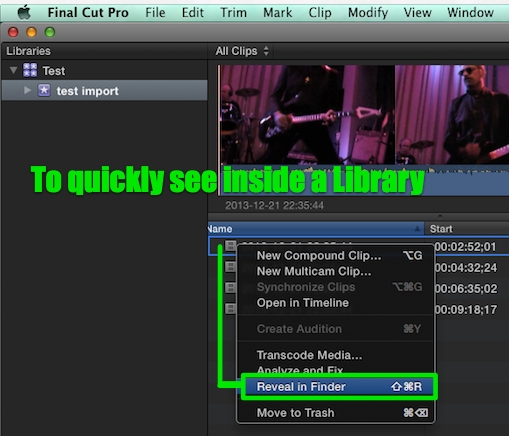Choose New Multicam Clip from context menu
Screen dimensions: 509x436
tap(336, 271)
